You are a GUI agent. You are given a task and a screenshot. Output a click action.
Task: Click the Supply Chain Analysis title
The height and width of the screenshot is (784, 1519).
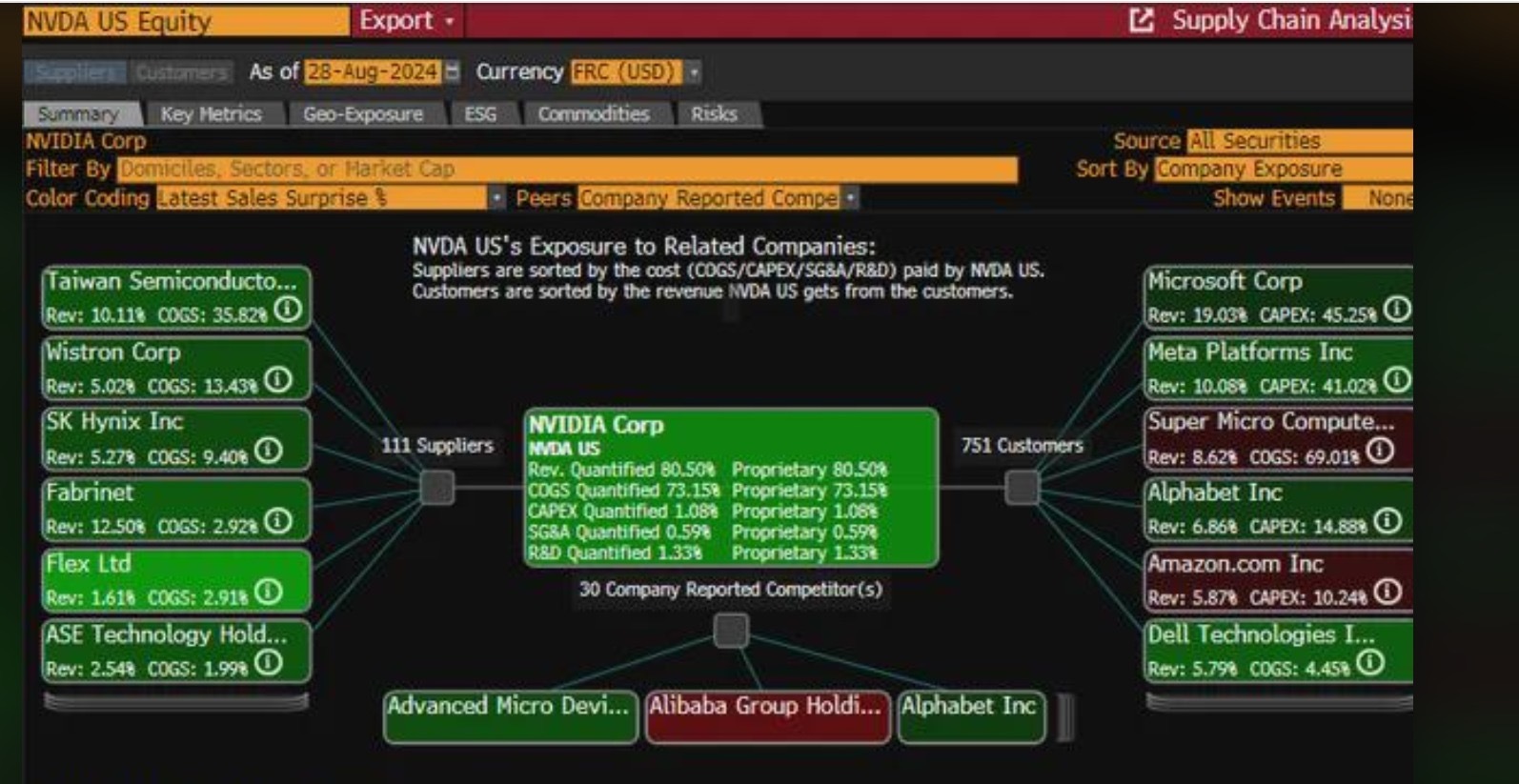click(1292, 21)
